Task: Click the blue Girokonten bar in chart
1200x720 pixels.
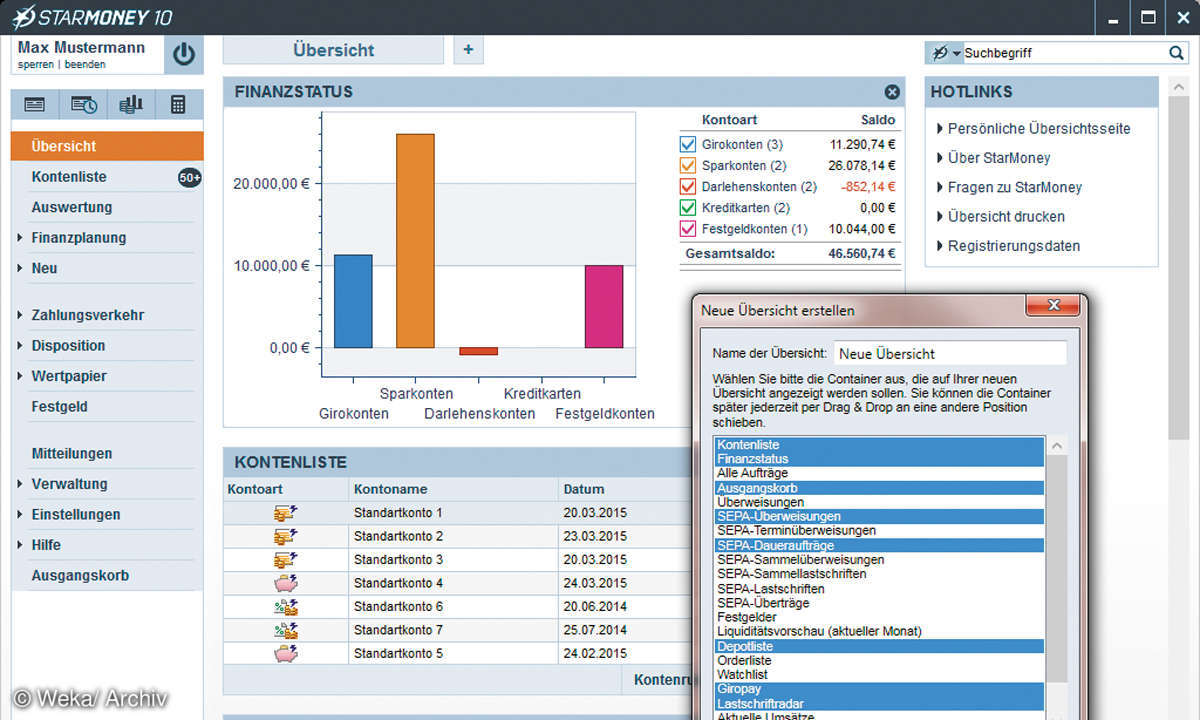Action: point(353,301)
